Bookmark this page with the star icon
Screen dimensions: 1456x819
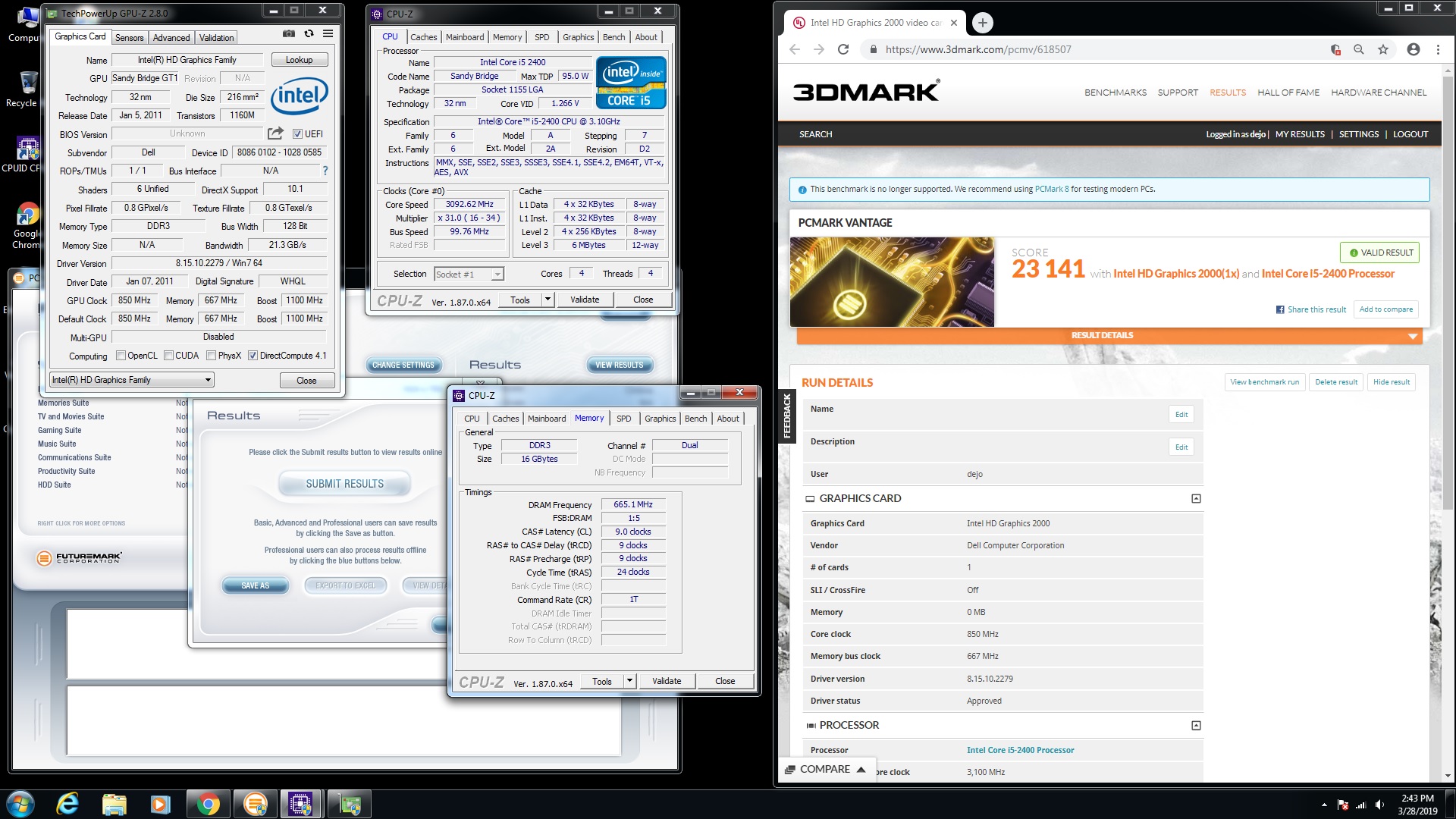[x=1383, y=49]
